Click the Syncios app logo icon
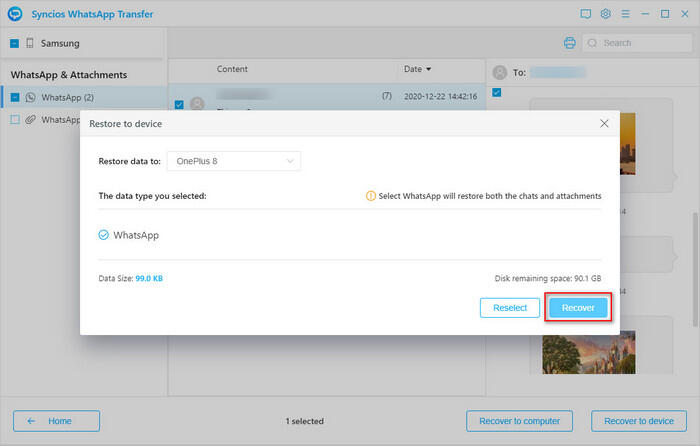Image resolution: width=700 pixels, height=446 pixels. pyautogui.click(x=16, y=15)
